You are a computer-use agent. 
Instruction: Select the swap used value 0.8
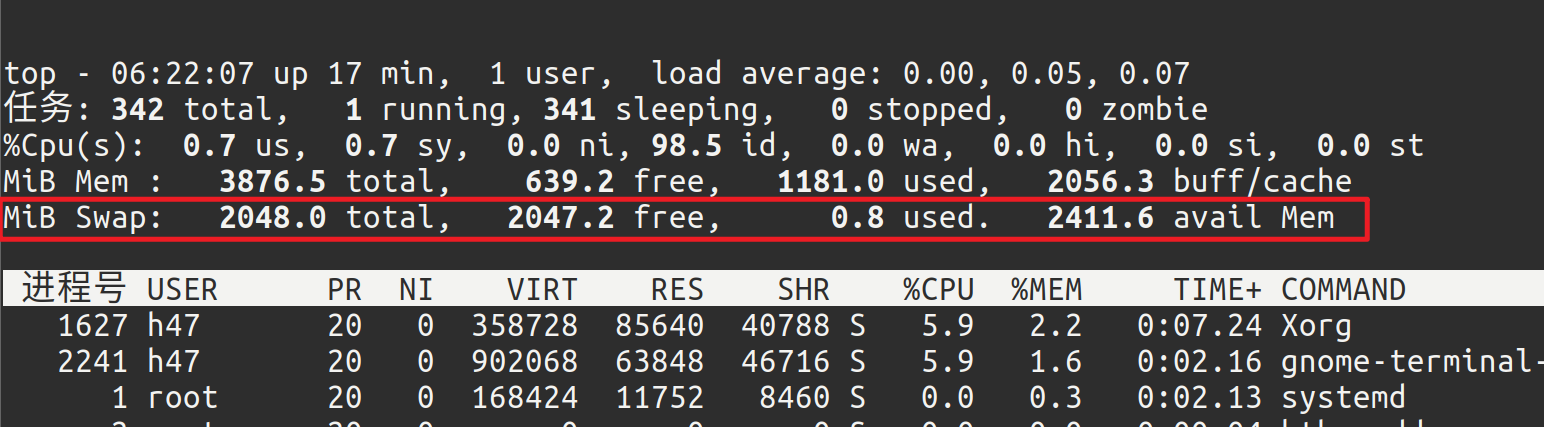click(x=858, y=218)
